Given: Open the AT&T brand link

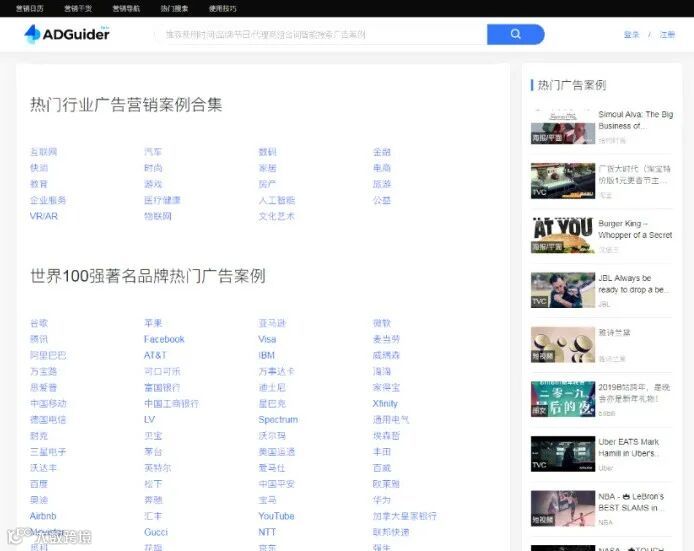Looking at the screenshot, I should (x=155, y=355).
